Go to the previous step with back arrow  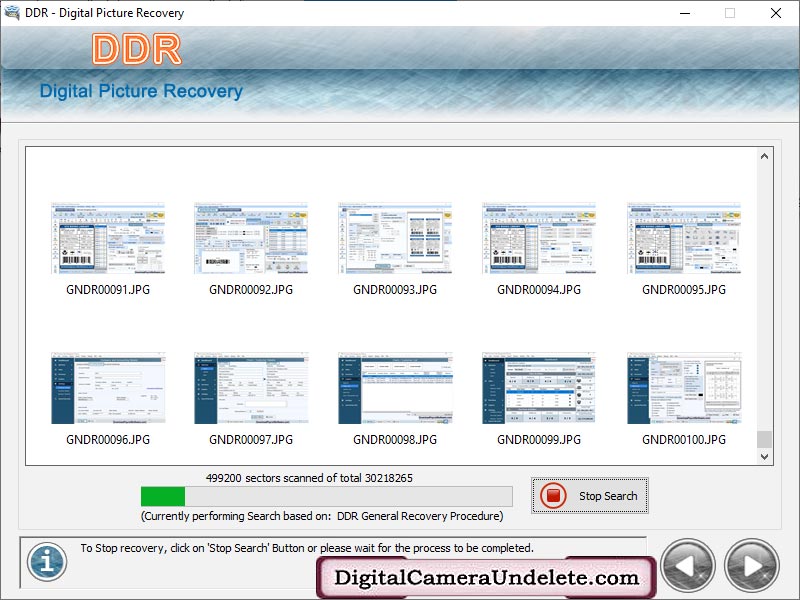(x=687, y=565)
